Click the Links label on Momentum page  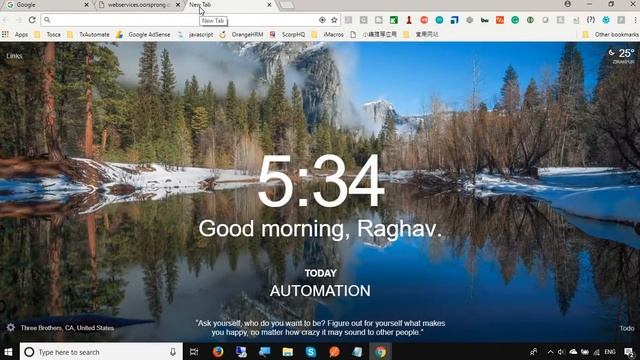(14, 56)
